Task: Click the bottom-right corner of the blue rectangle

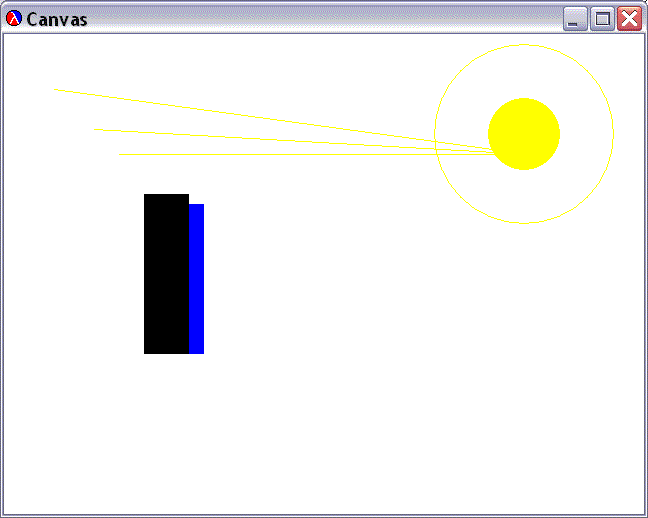Action: point(203,352)
